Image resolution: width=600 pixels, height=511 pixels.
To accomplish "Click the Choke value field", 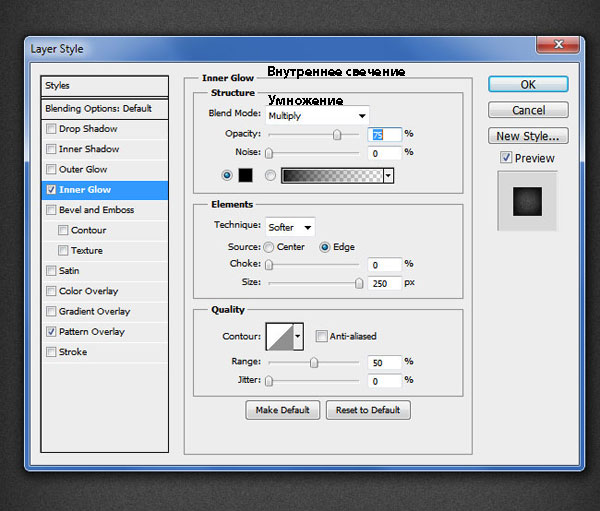I will click(385, 264).
